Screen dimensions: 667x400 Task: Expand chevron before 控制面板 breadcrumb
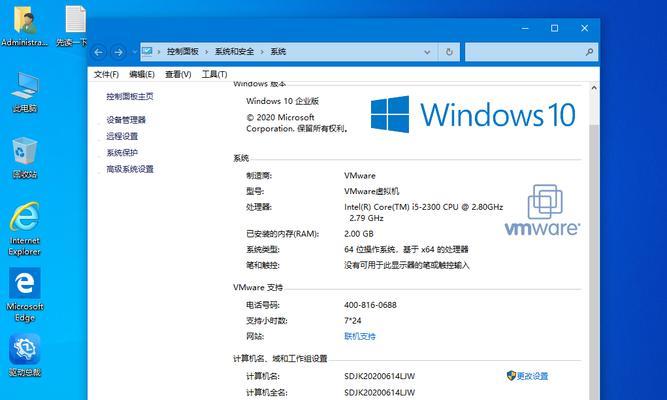(x=159, y=52)
